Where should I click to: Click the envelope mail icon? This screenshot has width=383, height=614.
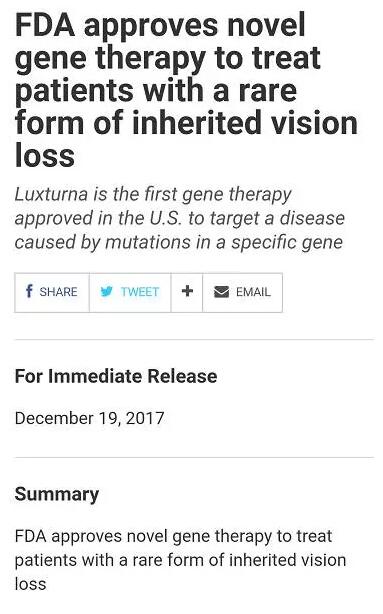tap(221, 292)
